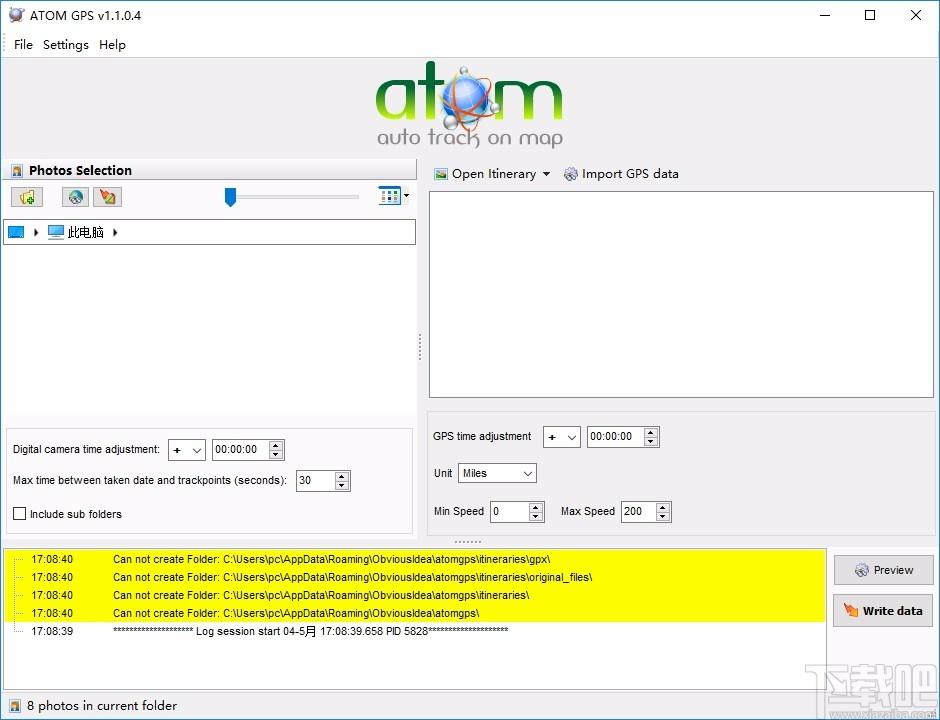Click the vertical panel splitter handle
This screenshot has width=940, height=720.
click(420, 347)
